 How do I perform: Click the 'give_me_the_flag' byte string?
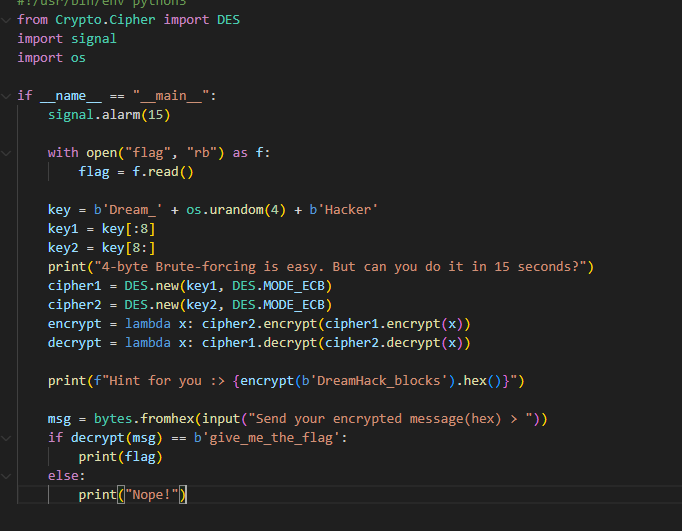coord(267,438)
